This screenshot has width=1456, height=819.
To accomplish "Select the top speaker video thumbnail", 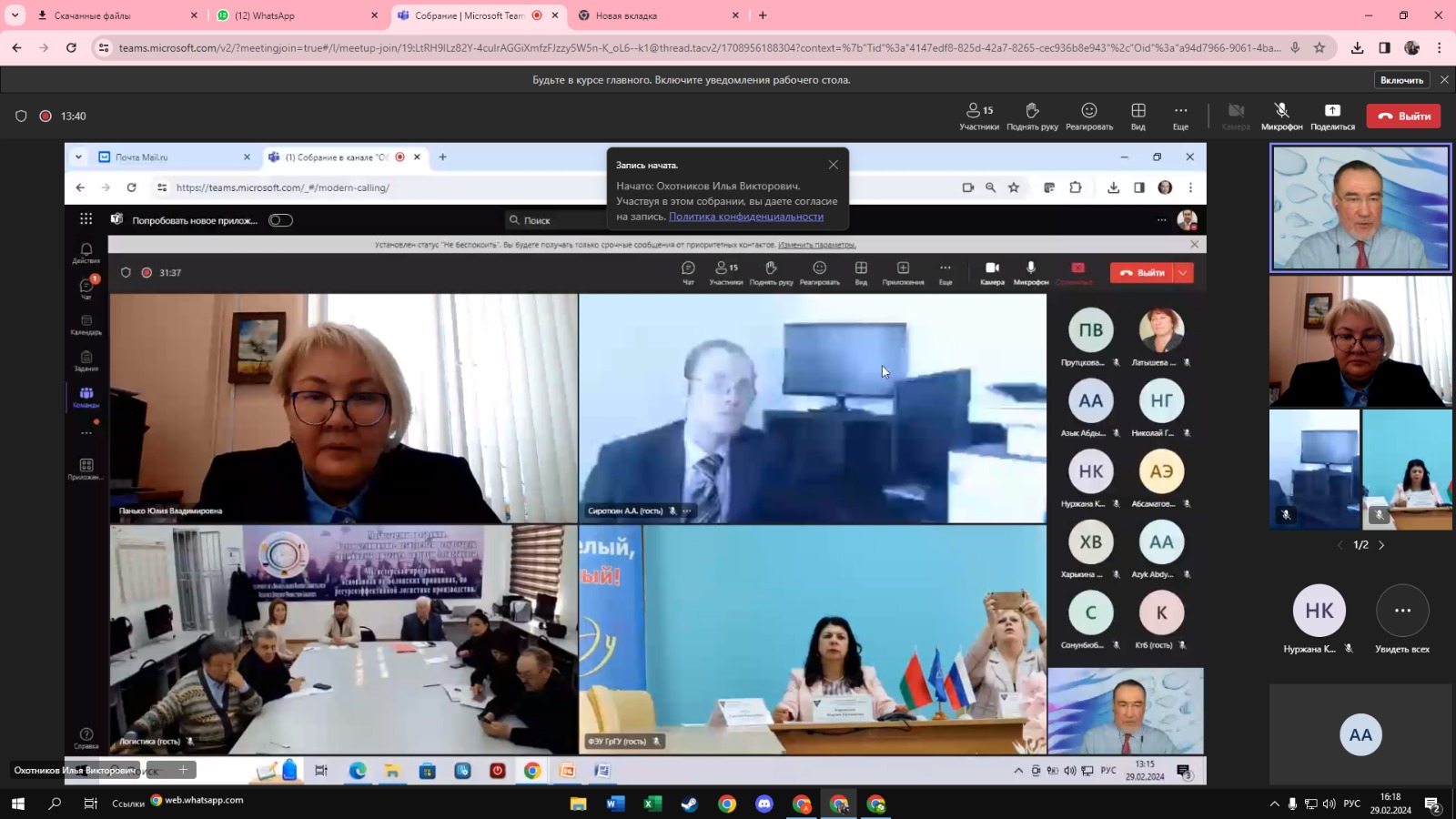I will point(1361,207).
